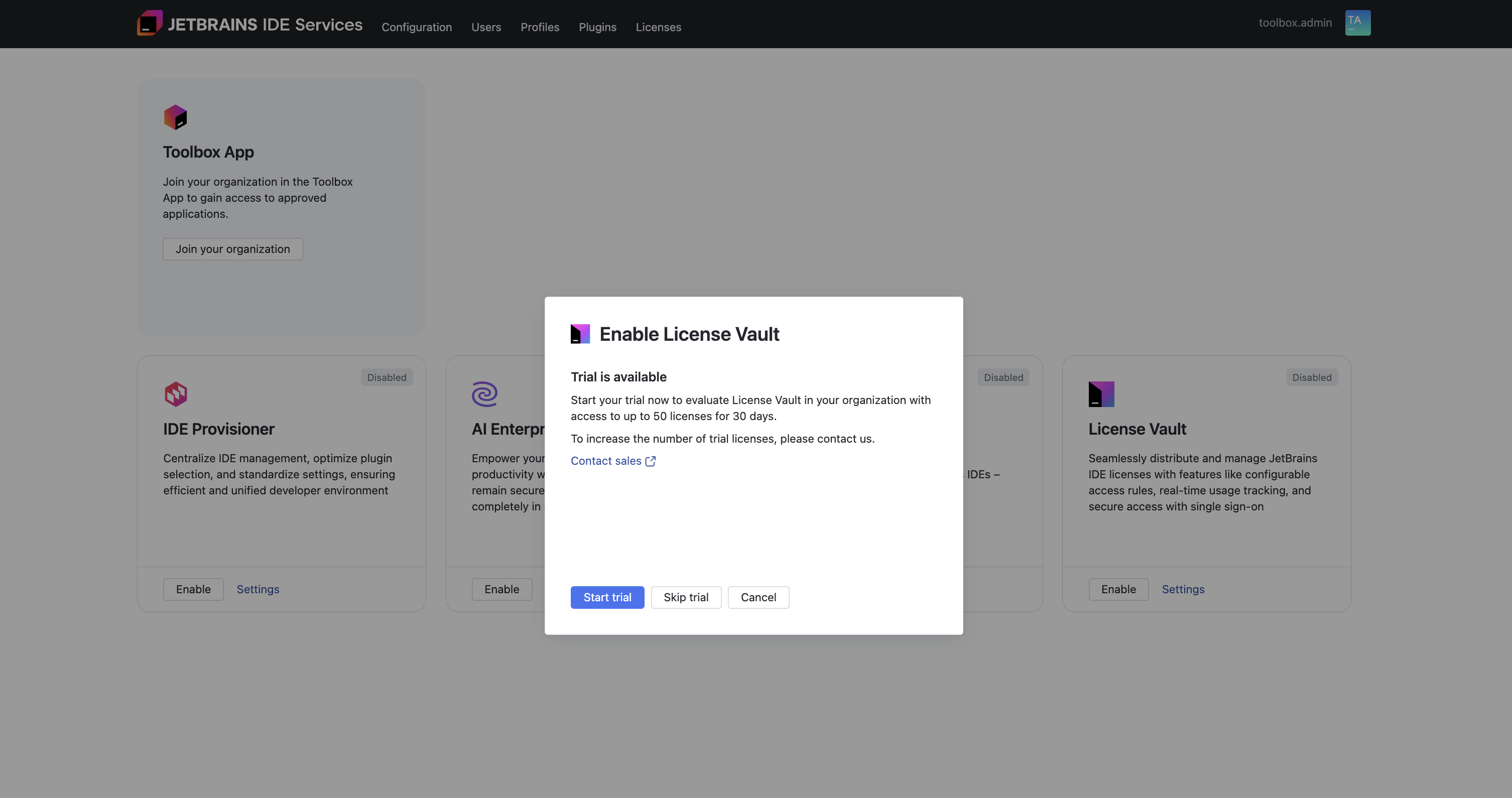This screenshot has height=798, width=1512.
Task: Choose Skip trial in the dialog
Action: click(x=686, y=597)
